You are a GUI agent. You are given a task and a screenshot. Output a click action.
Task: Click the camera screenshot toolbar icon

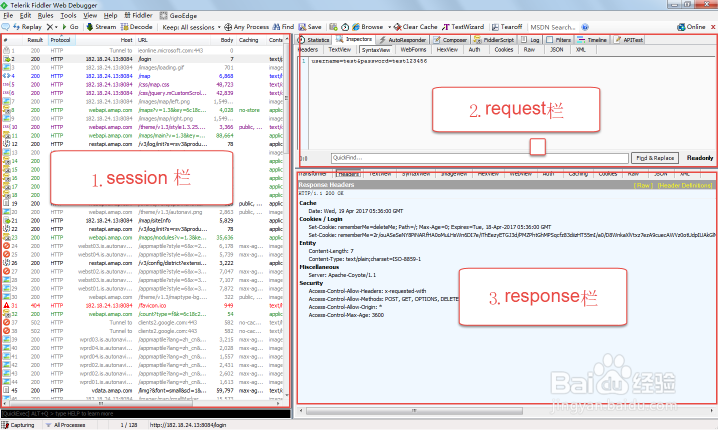point(333,27)
